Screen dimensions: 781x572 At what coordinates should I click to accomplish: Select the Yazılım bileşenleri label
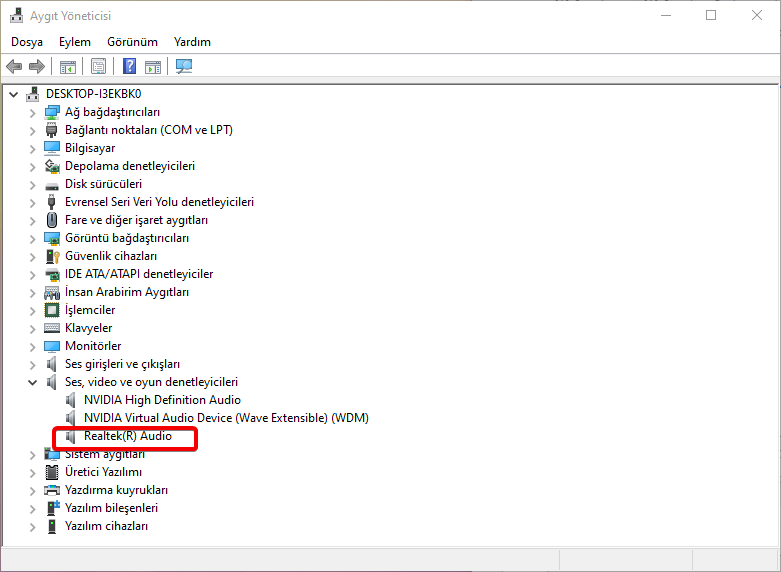[112, 508]
